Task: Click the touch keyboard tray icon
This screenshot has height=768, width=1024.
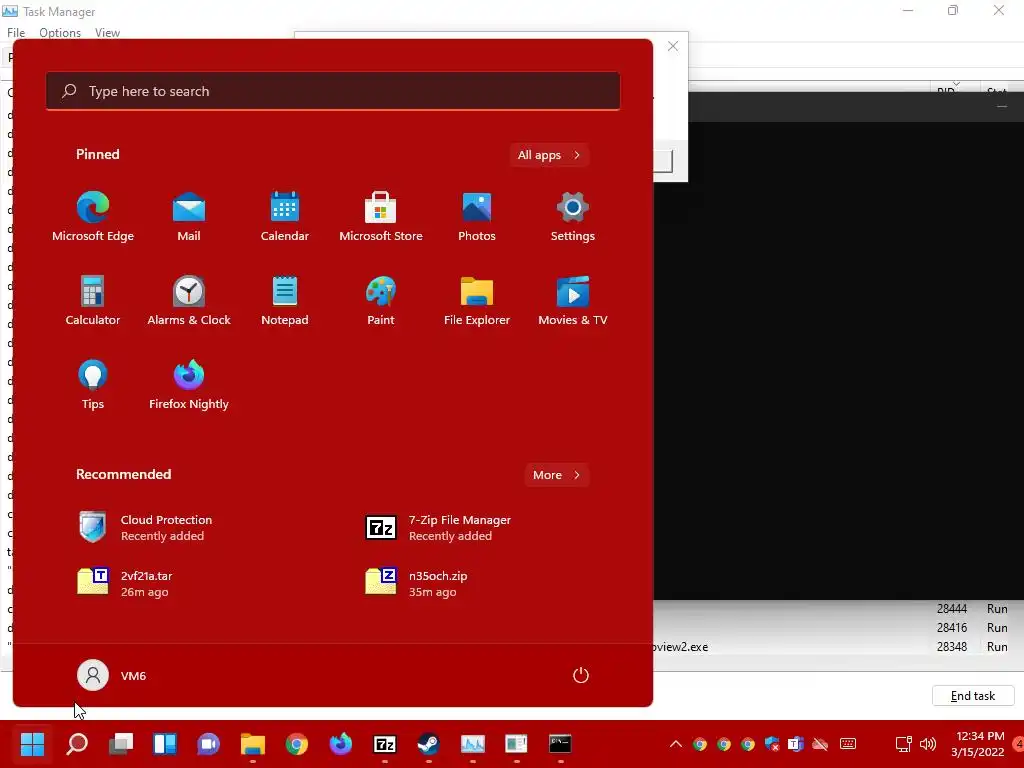Action: click(x=848, y=744)
